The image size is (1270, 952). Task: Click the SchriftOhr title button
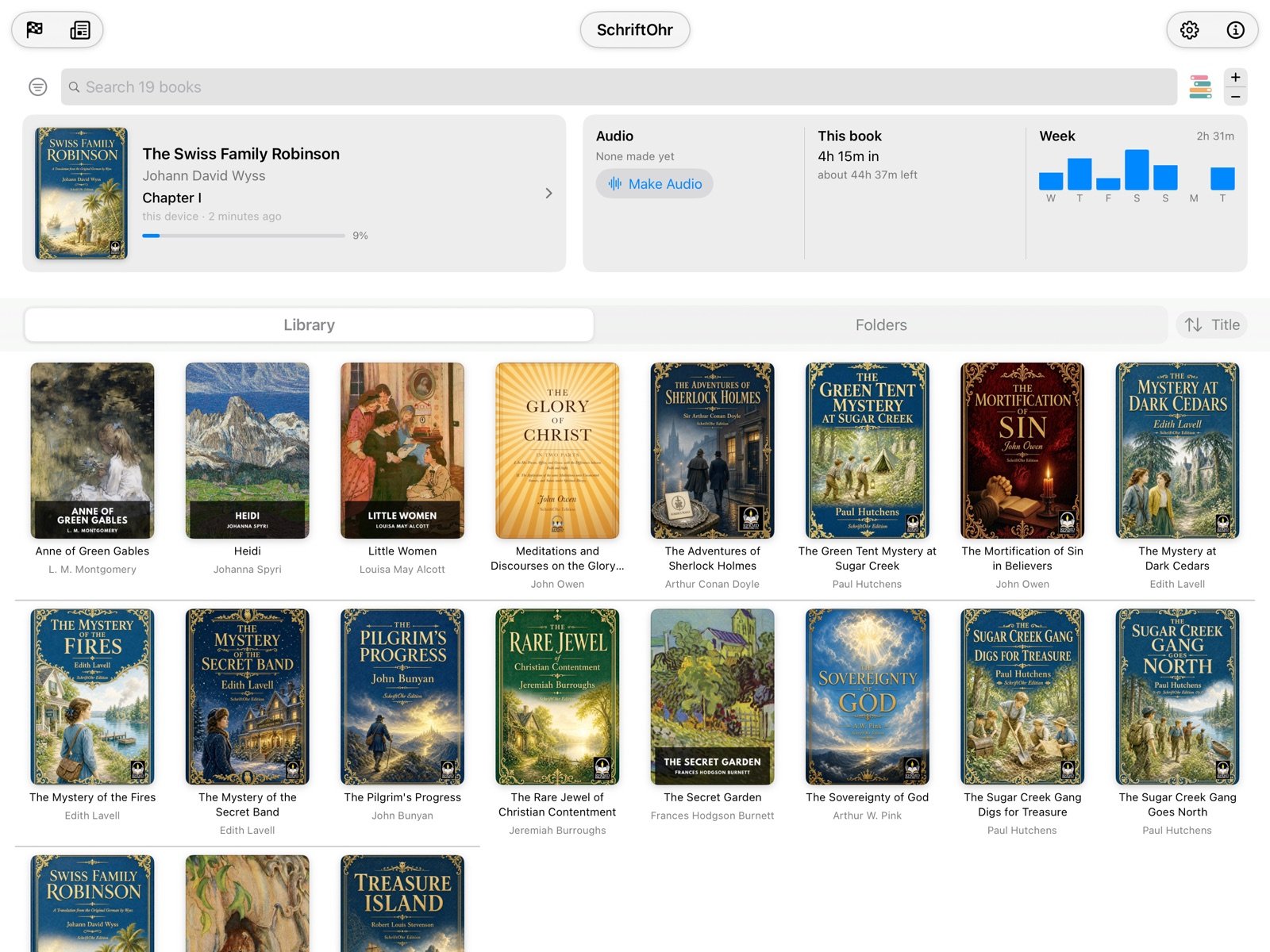tap(635, 30)
